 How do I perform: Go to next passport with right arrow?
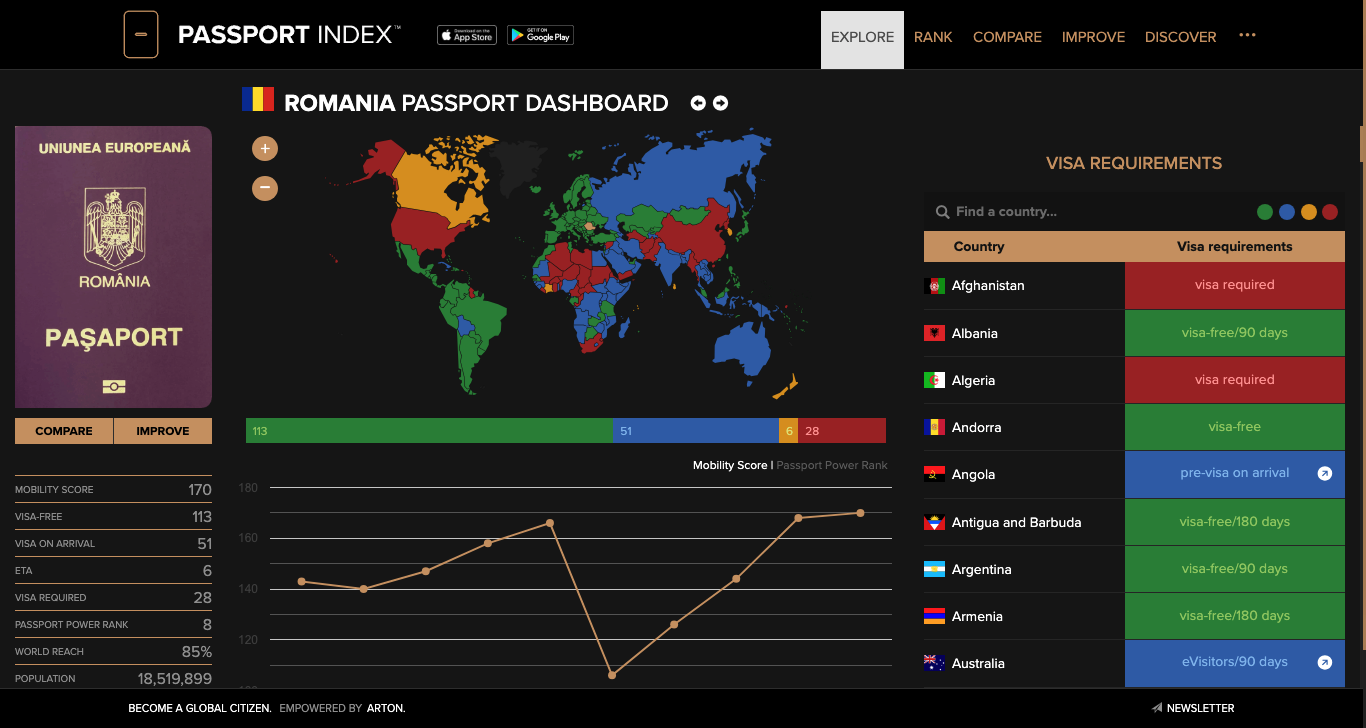720,103
